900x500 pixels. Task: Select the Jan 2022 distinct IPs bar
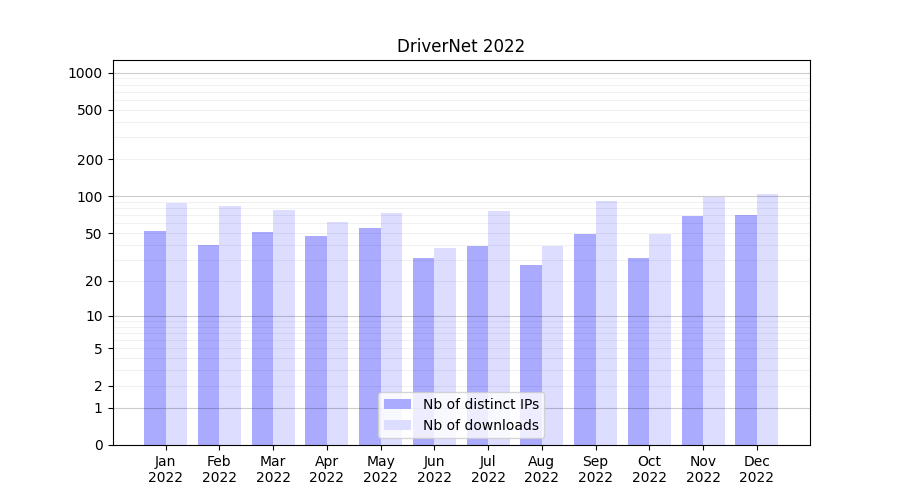[x=155, y=338]
